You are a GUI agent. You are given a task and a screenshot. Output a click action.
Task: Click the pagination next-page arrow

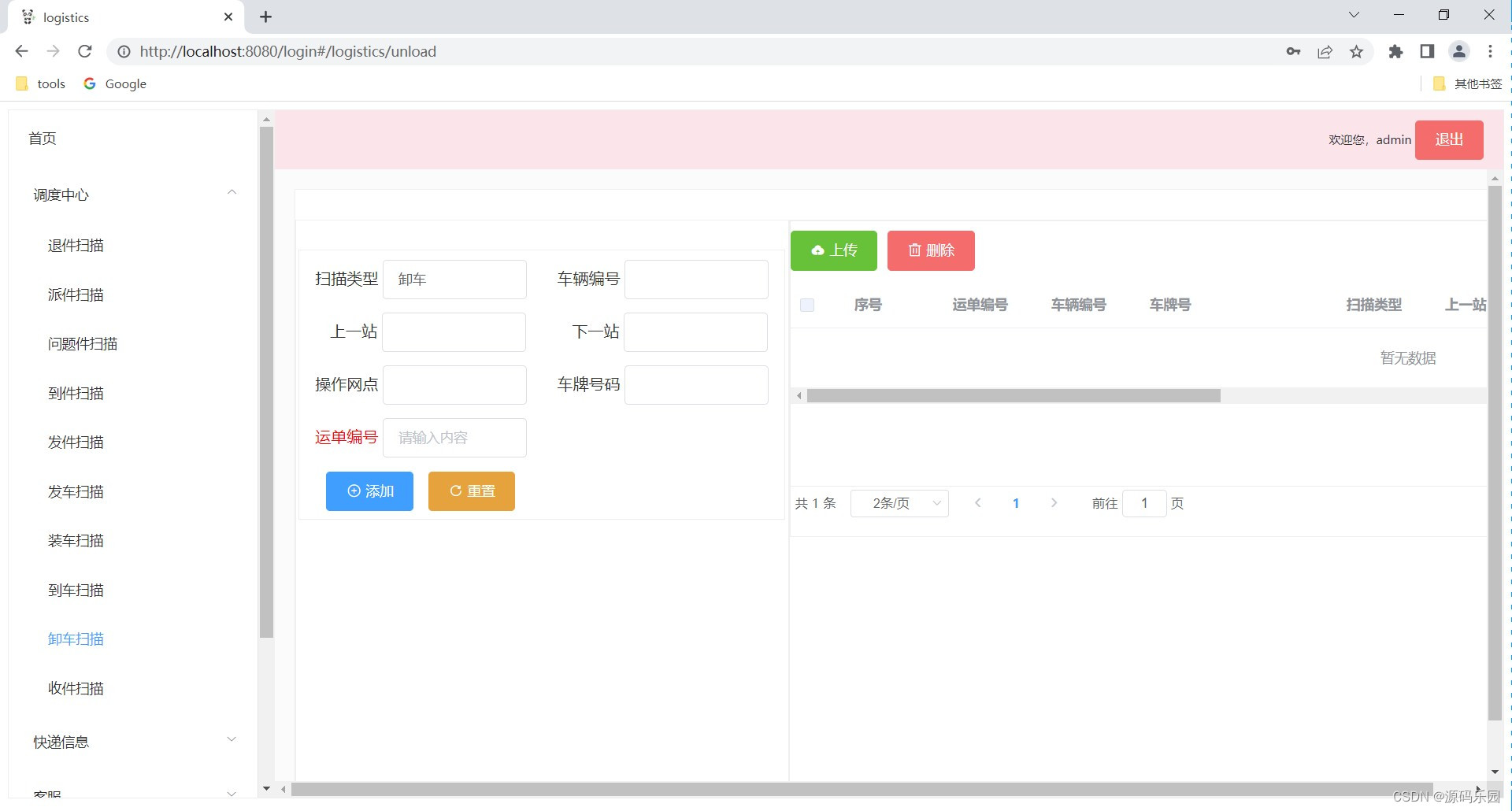(1054, 503)
